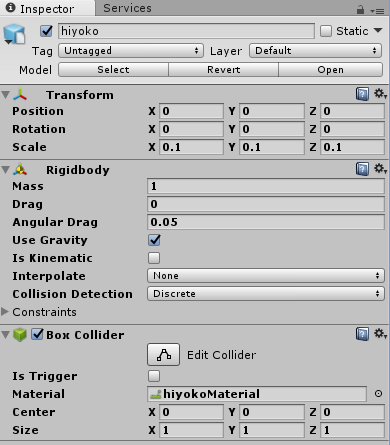Enable Is Trigger checkbox
Image resolution: width=390 pixels, height=445 pixels.
(x=154, y=376)
